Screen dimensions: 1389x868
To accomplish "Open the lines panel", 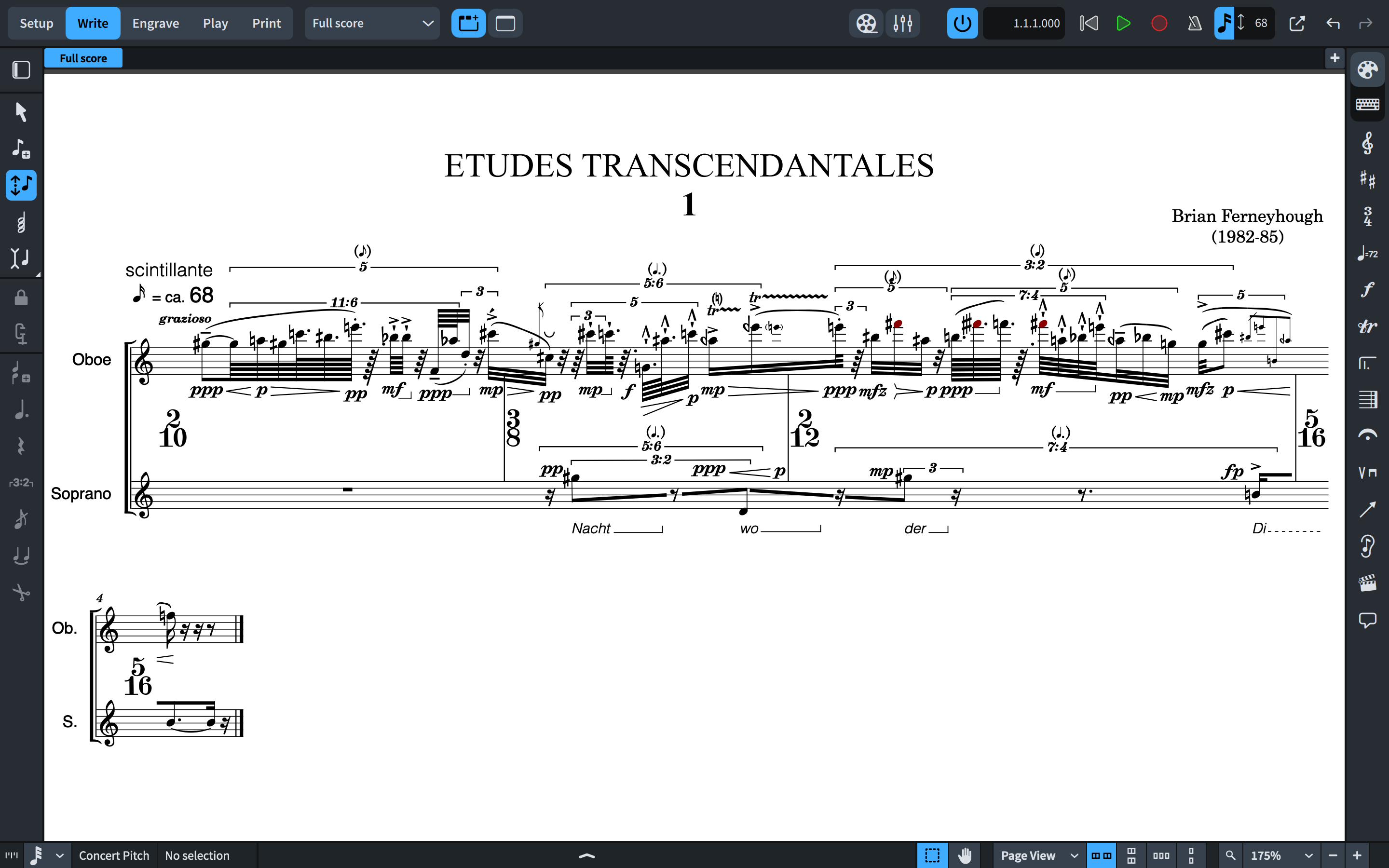I will click(1368, 509).
